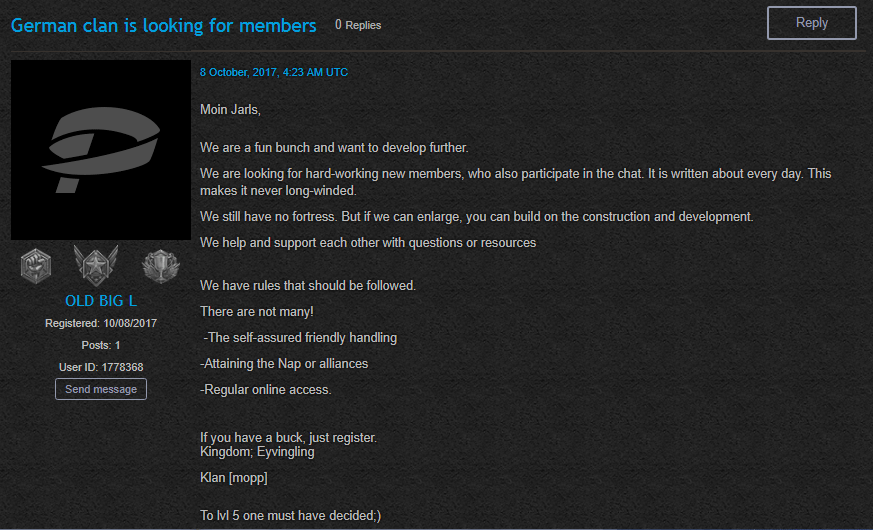Click the 'There are not many!' line
873x530 pixels.
(x=257, y=312)
